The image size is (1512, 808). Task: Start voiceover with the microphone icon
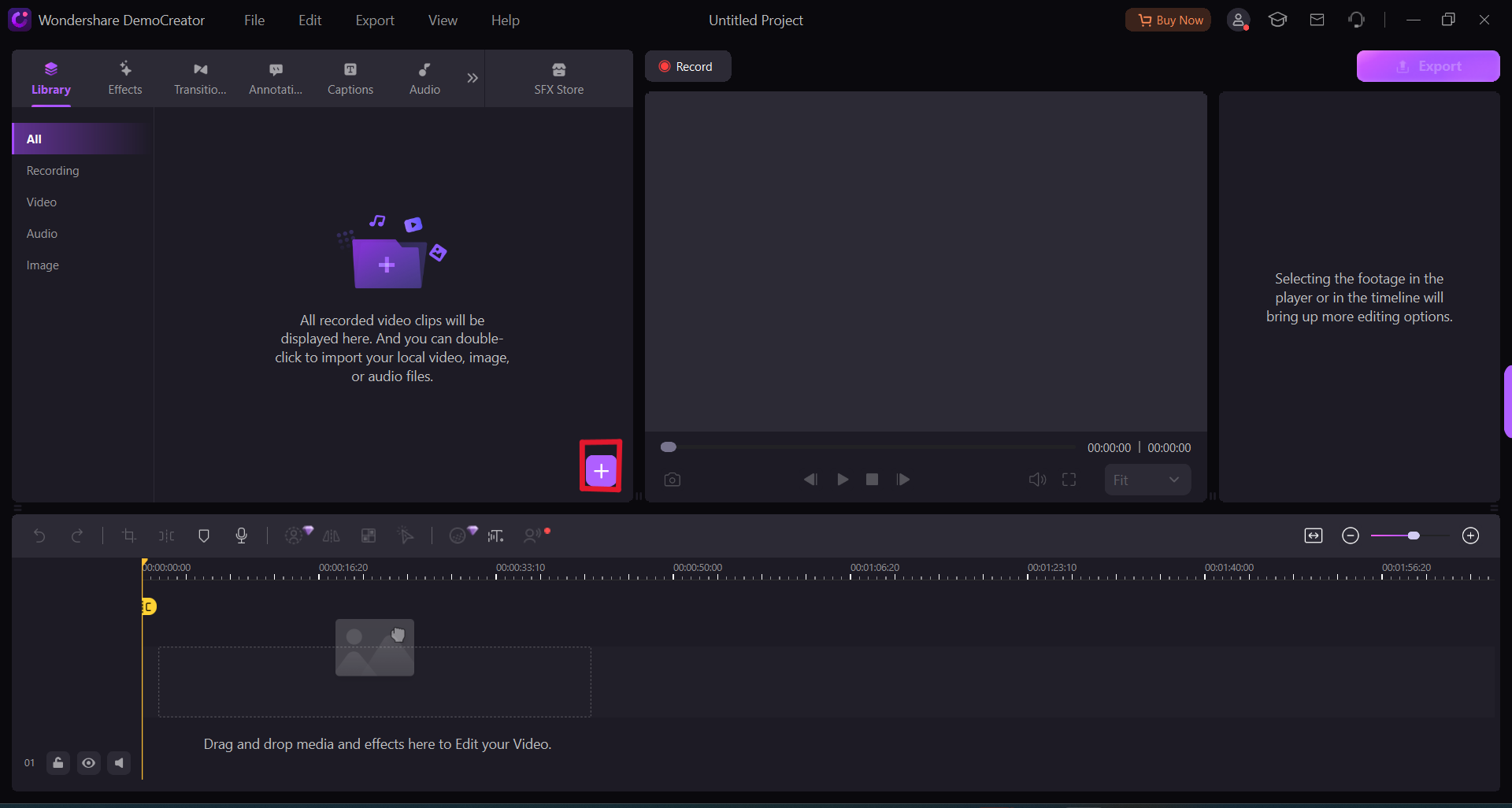pos(242,536)
